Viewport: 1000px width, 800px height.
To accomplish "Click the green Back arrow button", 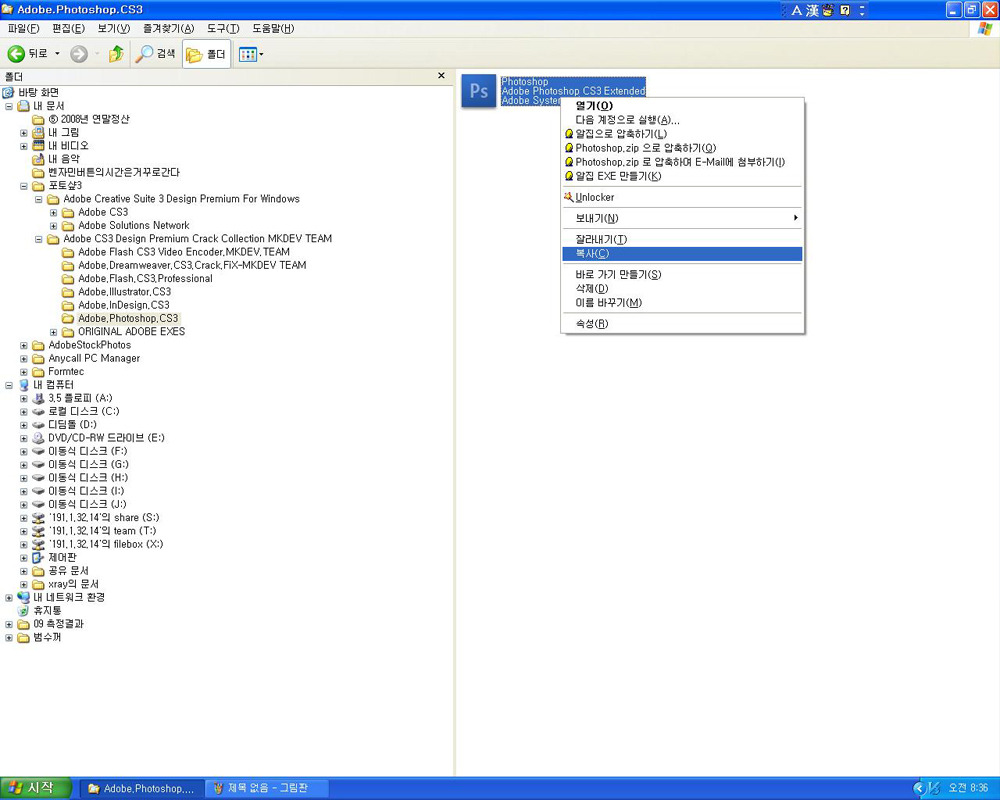I will click(16, 54).
